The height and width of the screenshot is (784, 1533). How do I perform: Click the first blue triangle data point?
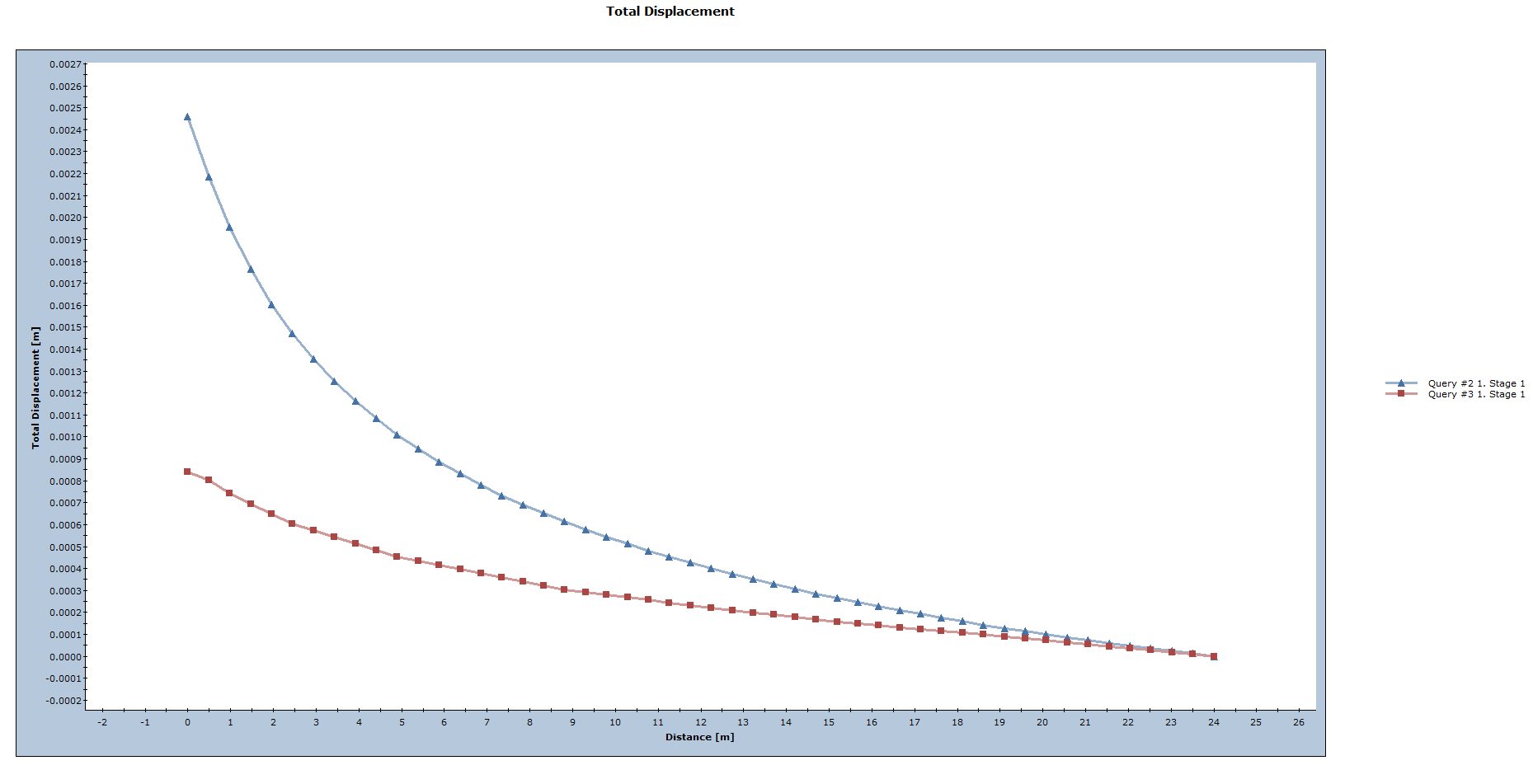[186, 117]
